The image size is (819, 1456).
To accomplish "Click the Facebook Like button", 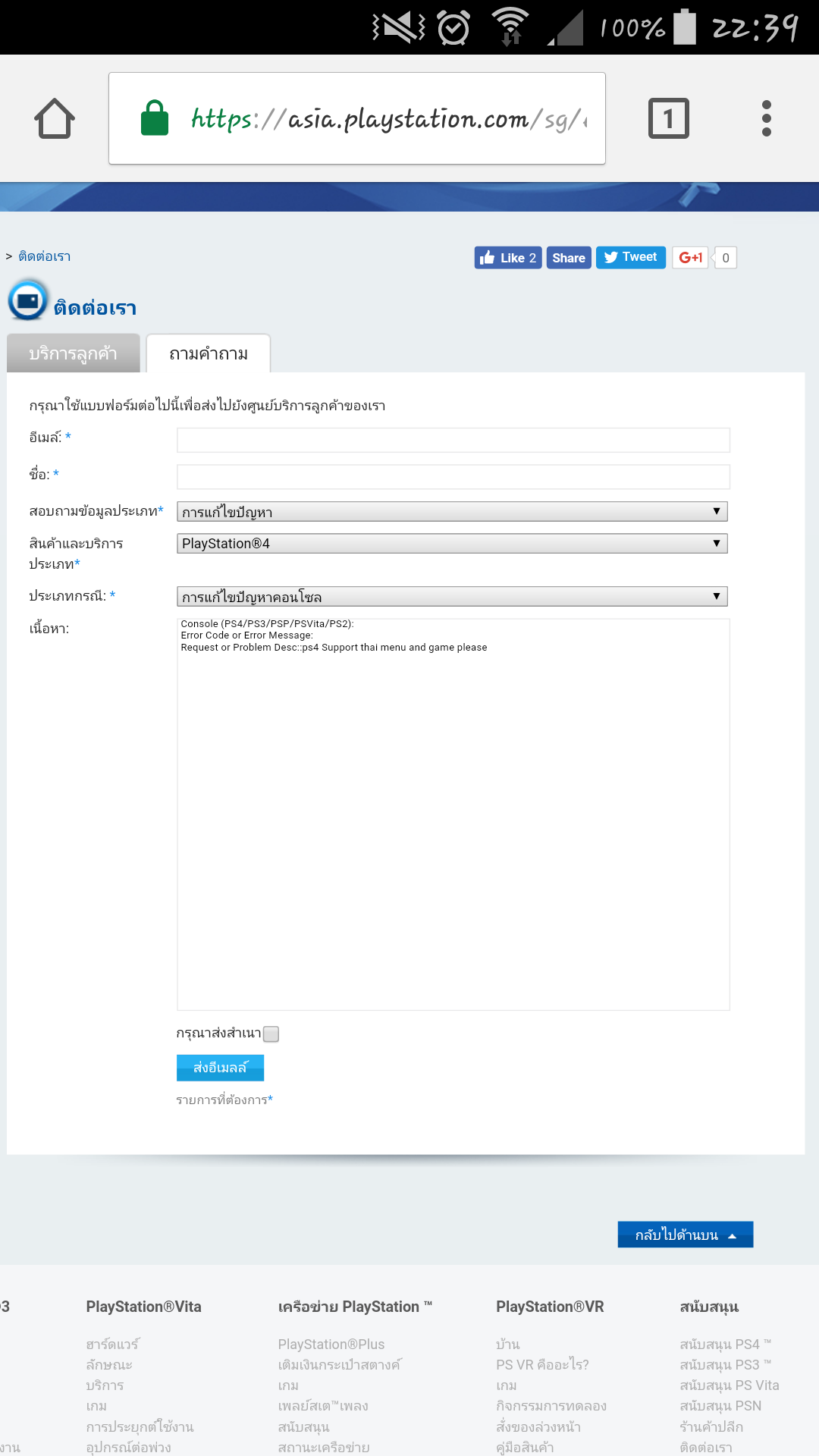I will click(508, 258).
